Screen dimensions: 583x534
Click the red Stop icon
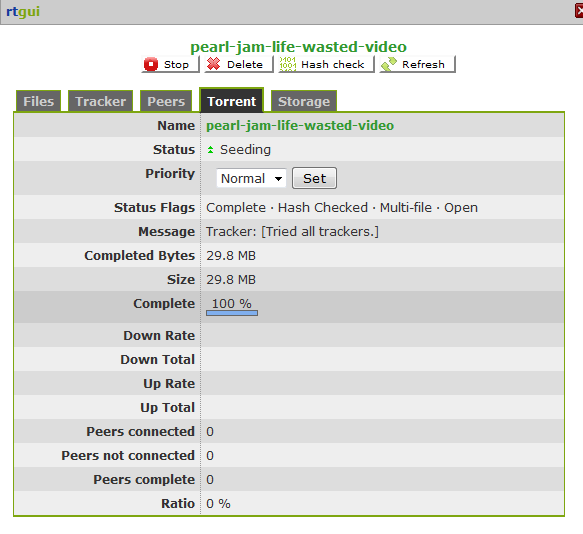151,64
